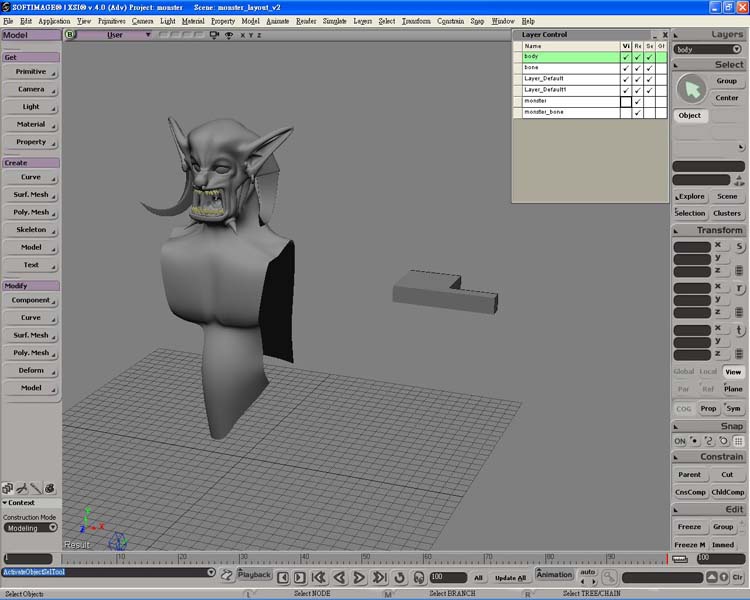
Task: Toggle visibility checkbox for body layer
Action: tap(626, 57)
